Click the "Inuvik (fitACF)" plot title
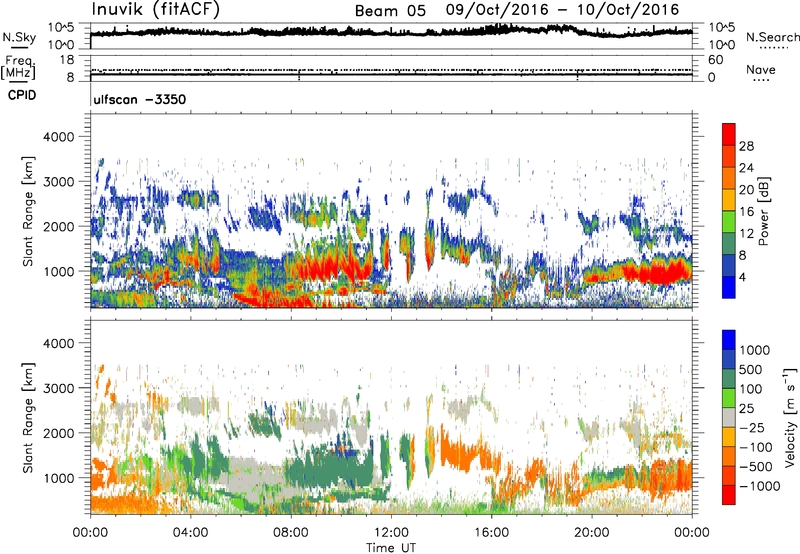The image size is (800, 554). tap(156, 9)
